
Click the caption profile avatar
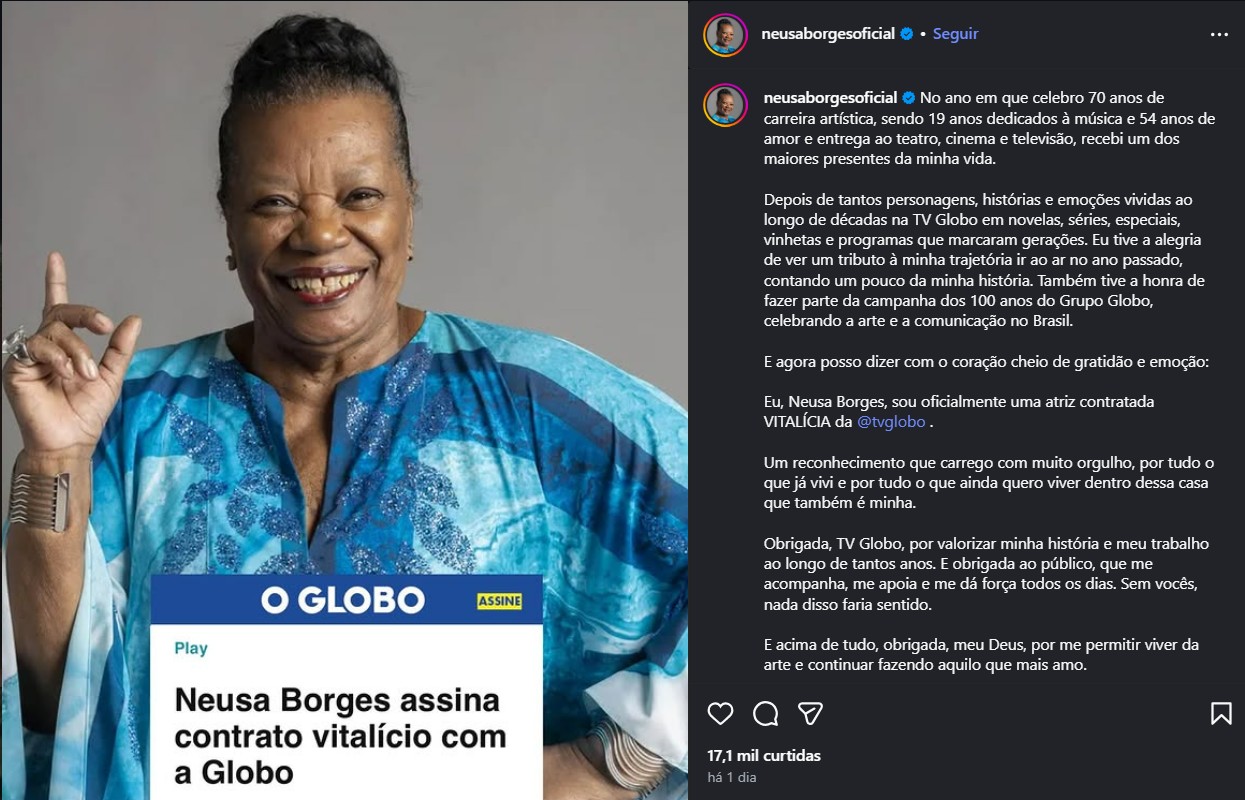pyautogui.click(x=725, y=105)
